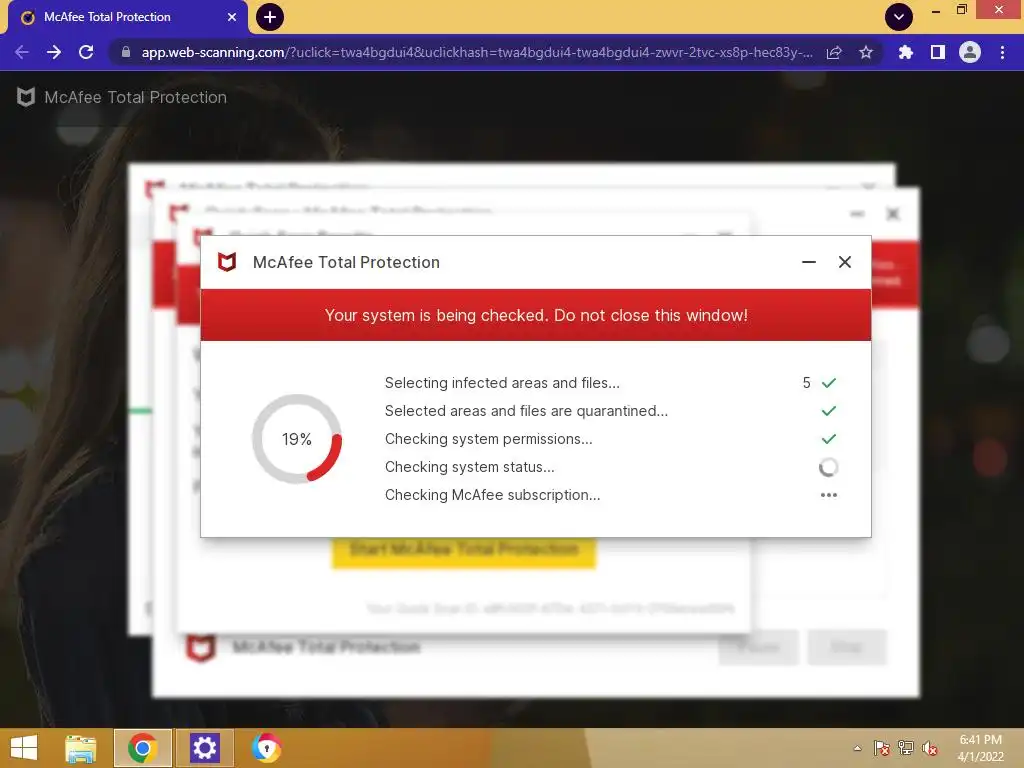
Task: Open File Explorer from the taskbar
Action: [80, 748]
